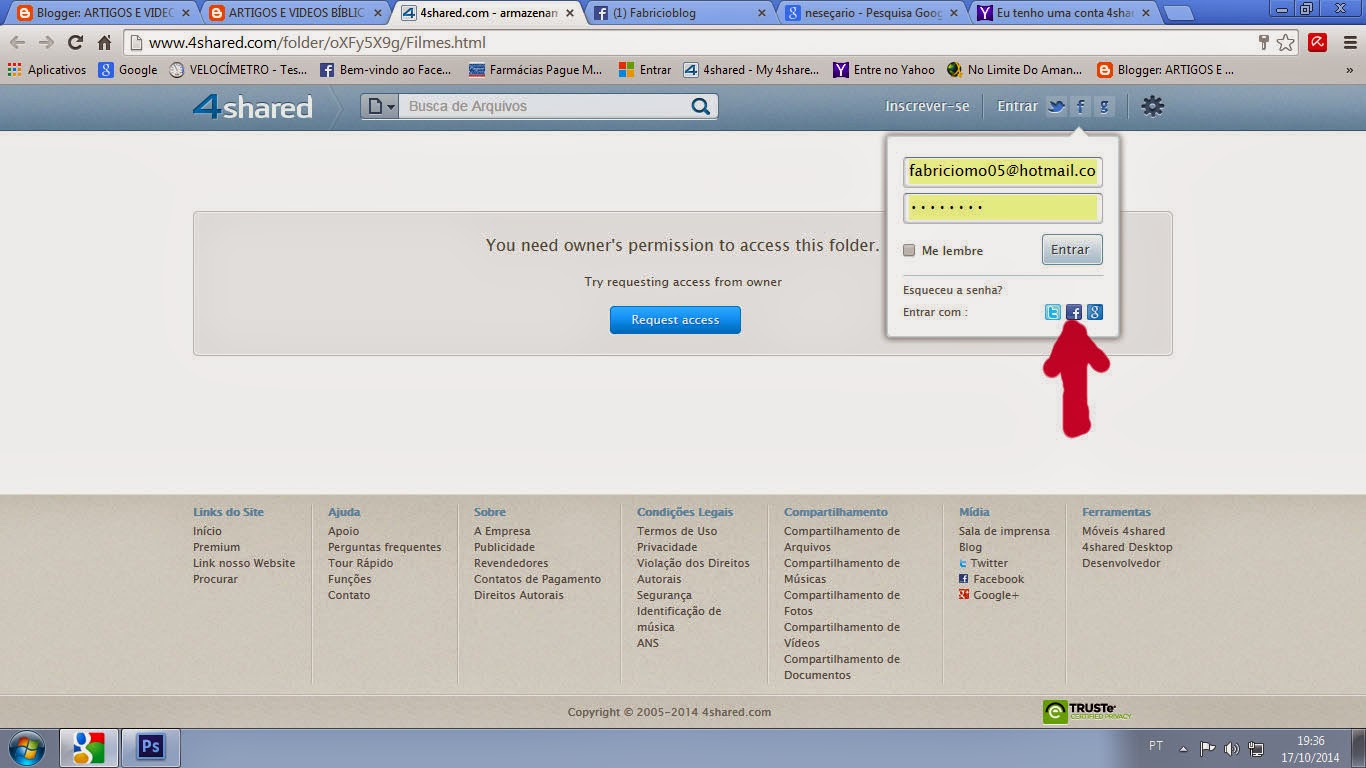Open the settings gear icon
The image size is (1366, 768).
pyautogui.click(x=1153, y=106)
